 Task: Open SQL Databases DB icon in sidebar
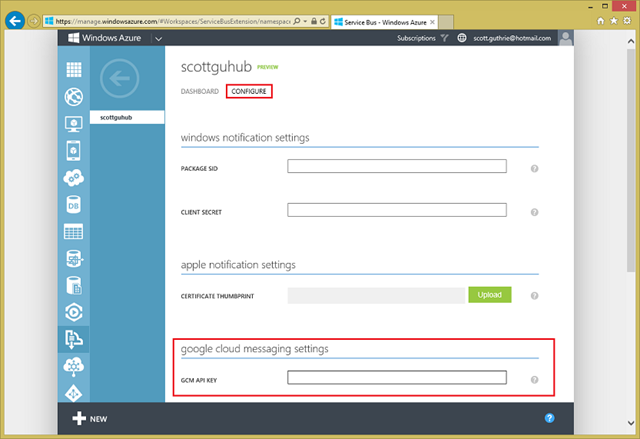(x=73, y=205)
